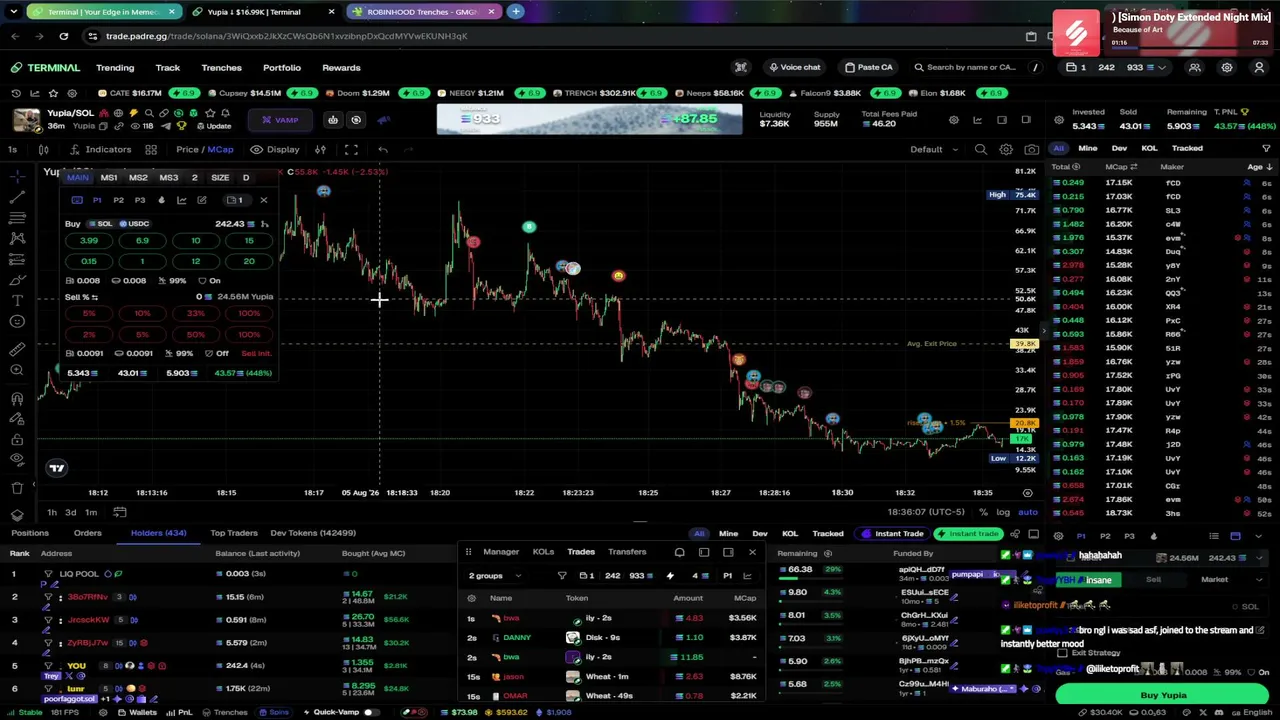Select the ruler measure tool
Viewport: 1280px width, 720px height.
[17, 349]
